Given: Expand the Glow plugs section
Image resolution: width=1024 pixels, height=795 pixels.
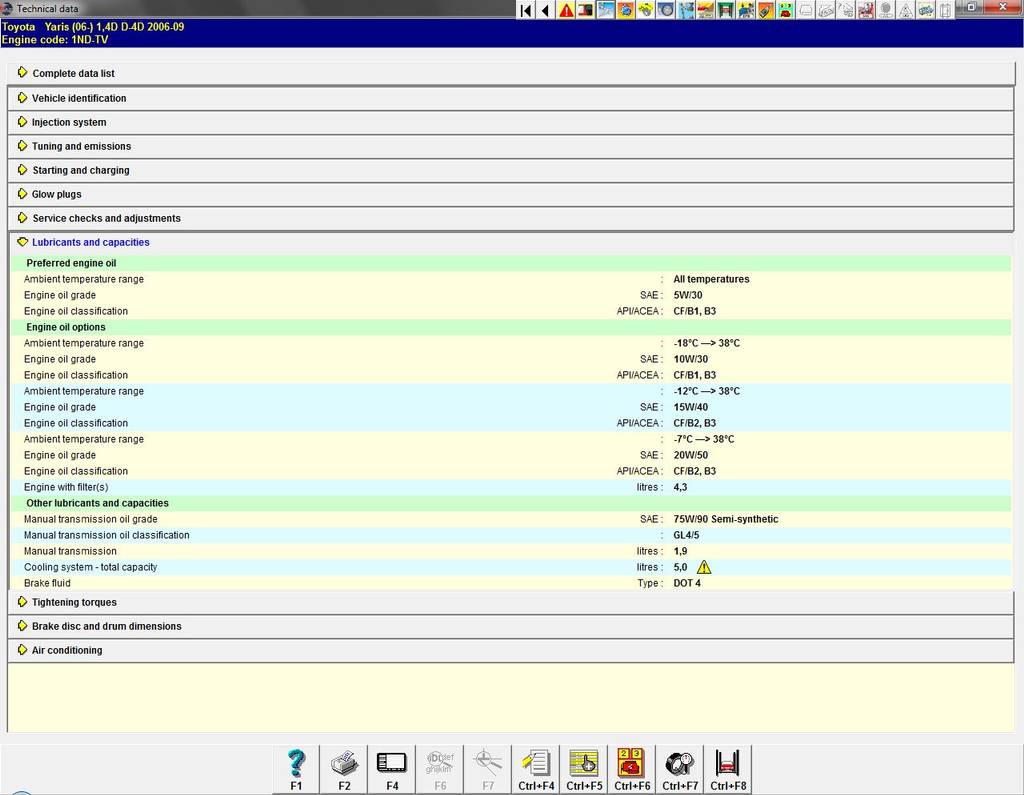Looking at the screenshot, I should pyautogui.click(x=511, y=194).
